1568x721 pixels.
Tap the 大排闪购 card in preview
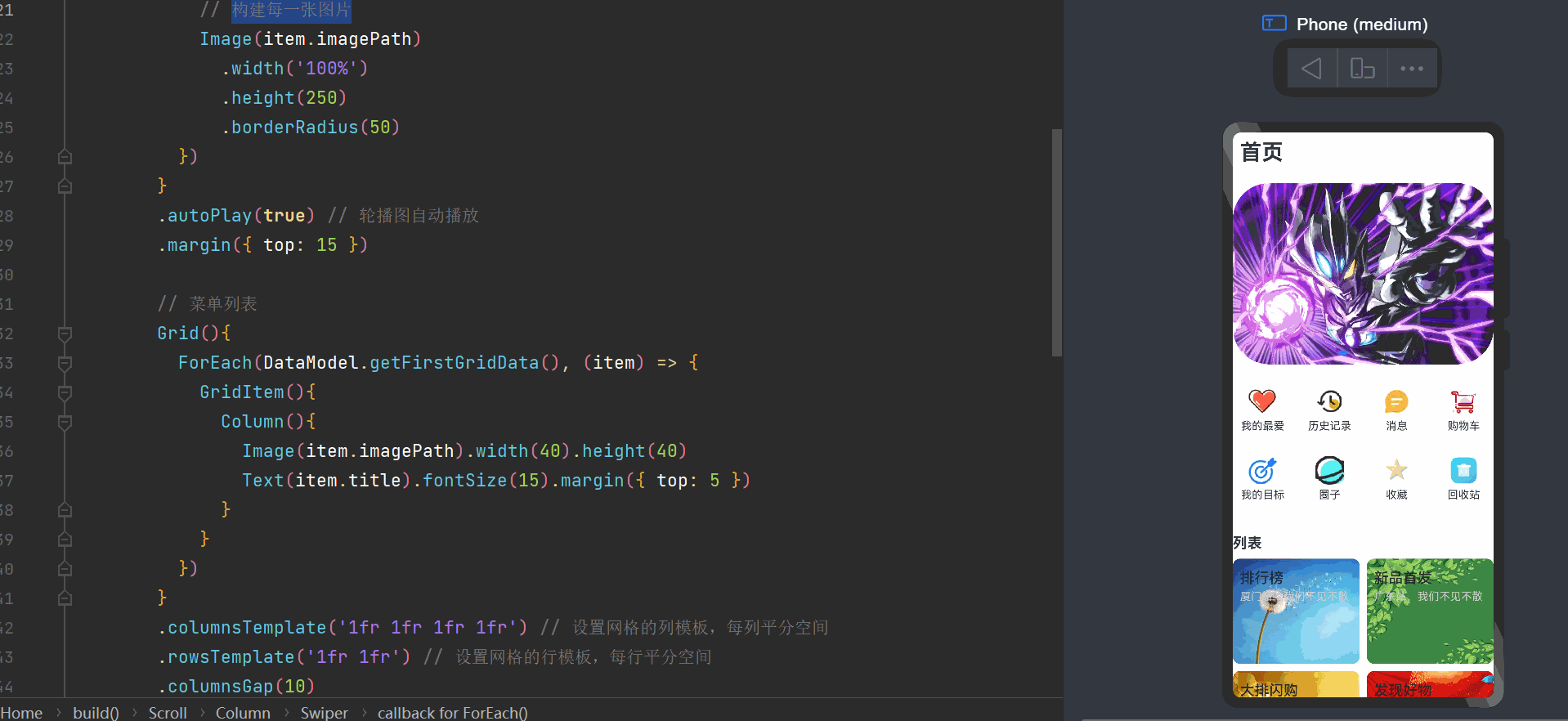click(1296, 684)
